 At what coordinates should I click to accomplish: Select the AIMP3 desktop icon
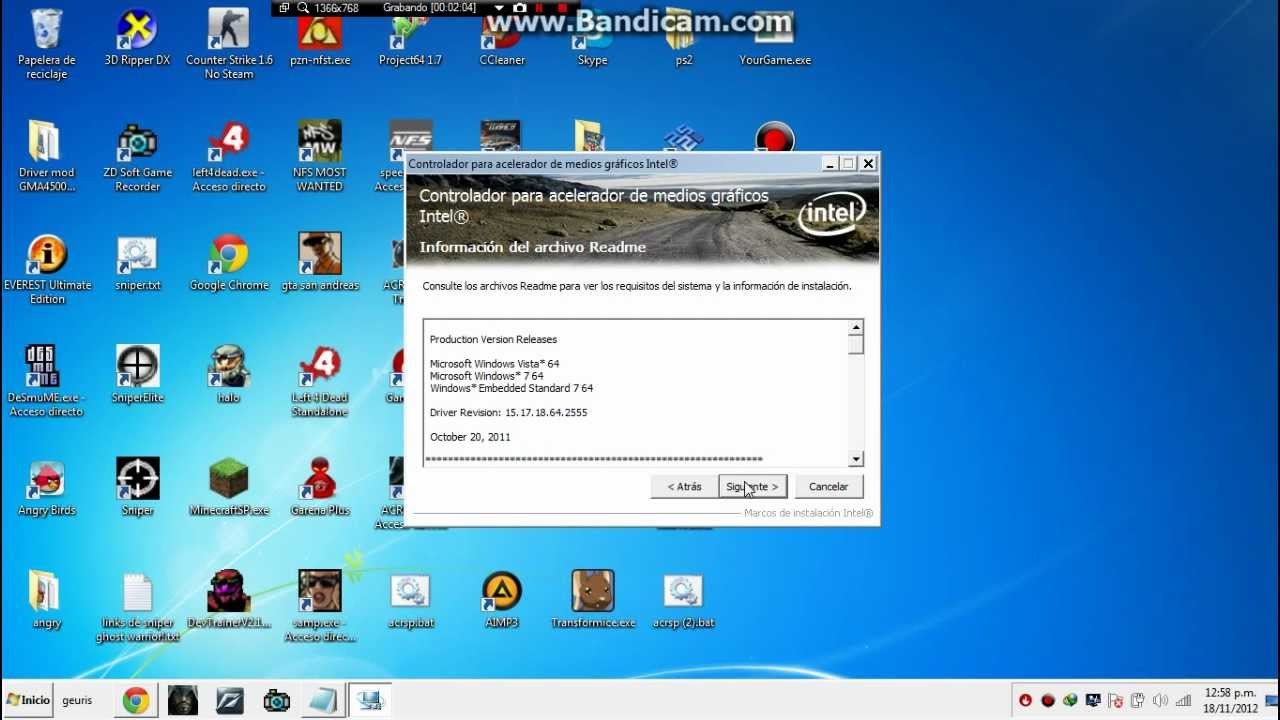point(501,600)
